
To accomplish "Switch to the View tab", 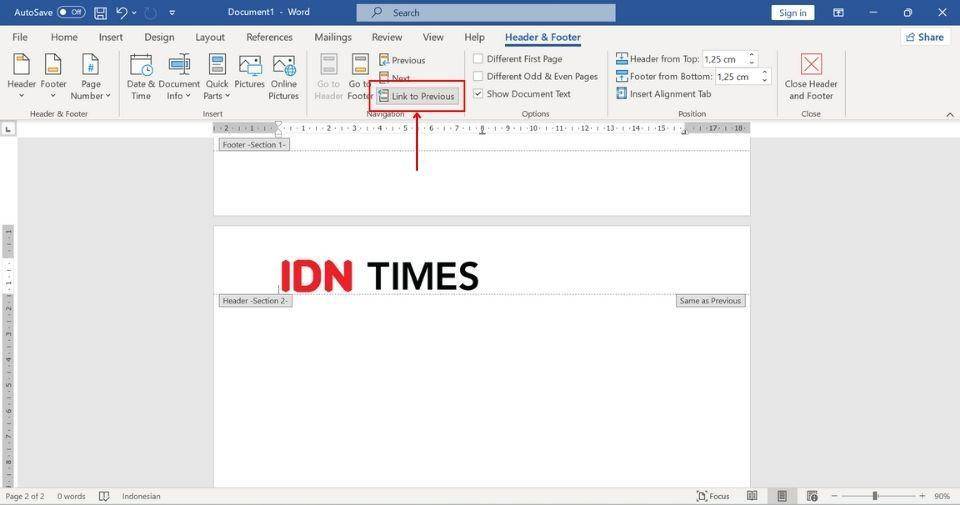I will click(x=433, y=37).
